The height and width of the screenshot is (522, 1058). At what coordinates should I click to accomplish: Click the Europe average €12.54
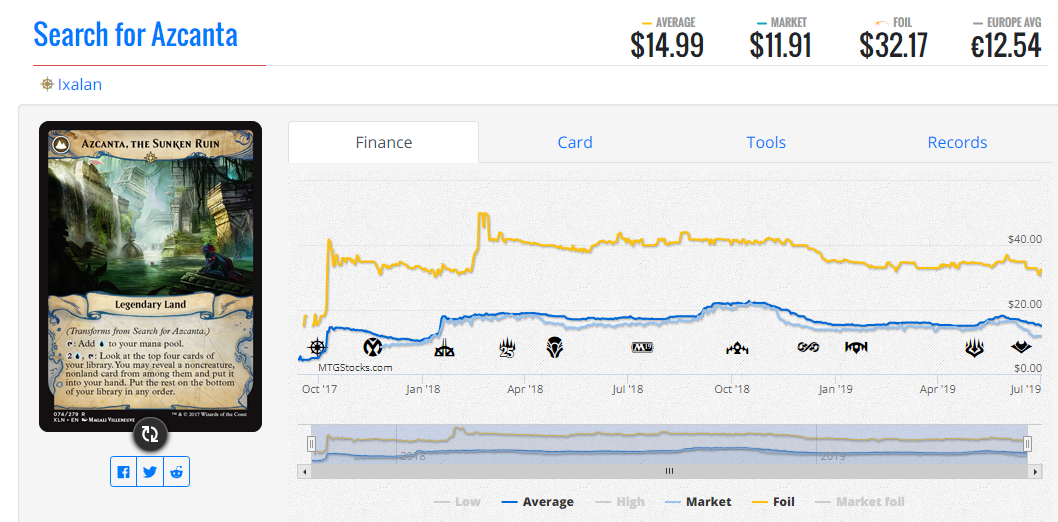click(1006, 45)
